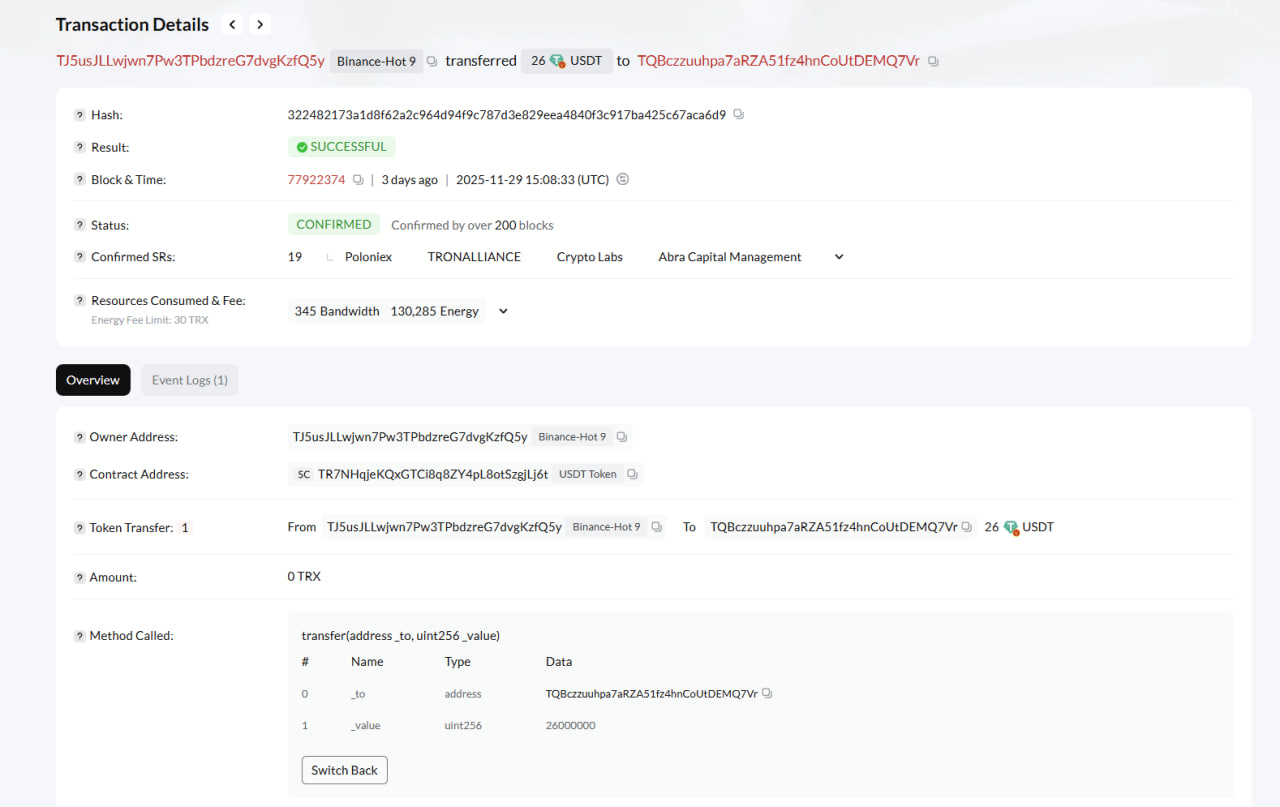This screenshot has width=1280, height=807.
Task: Copy block number 77922374
Action: [358, 180]
